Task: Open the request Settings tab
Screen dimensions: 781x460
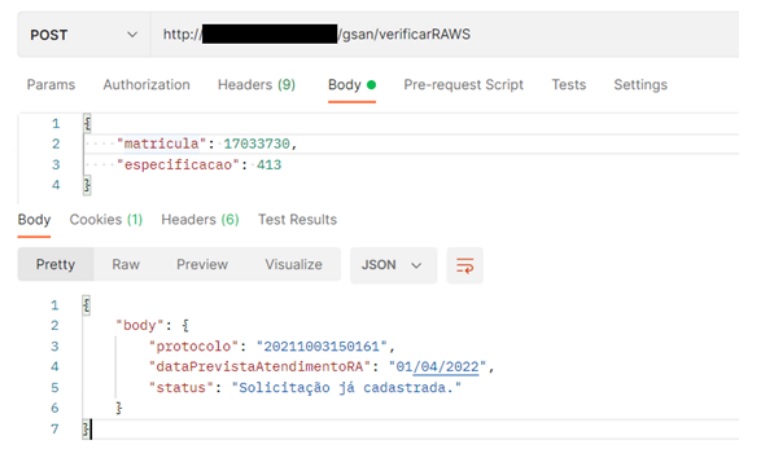Action: coord(640,85)
